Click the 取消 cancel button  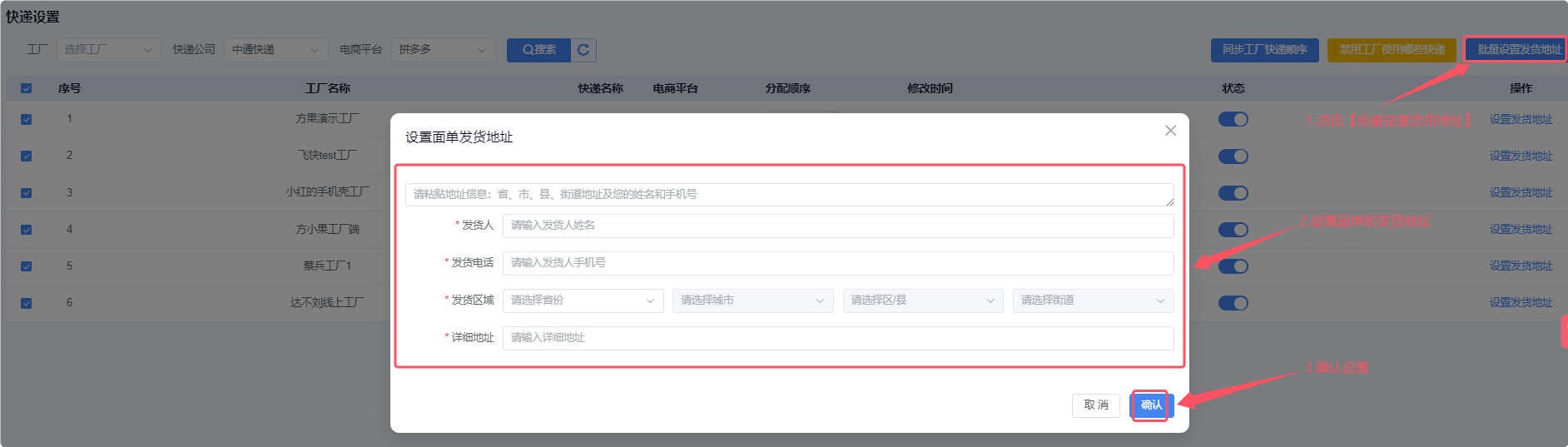[x=1096, y=405]
